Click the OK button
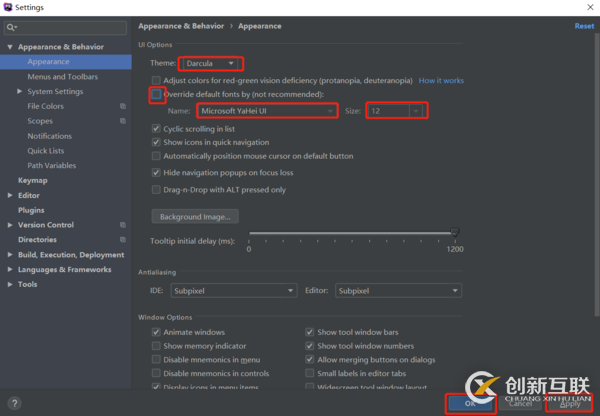 click(x=470, y=403)
